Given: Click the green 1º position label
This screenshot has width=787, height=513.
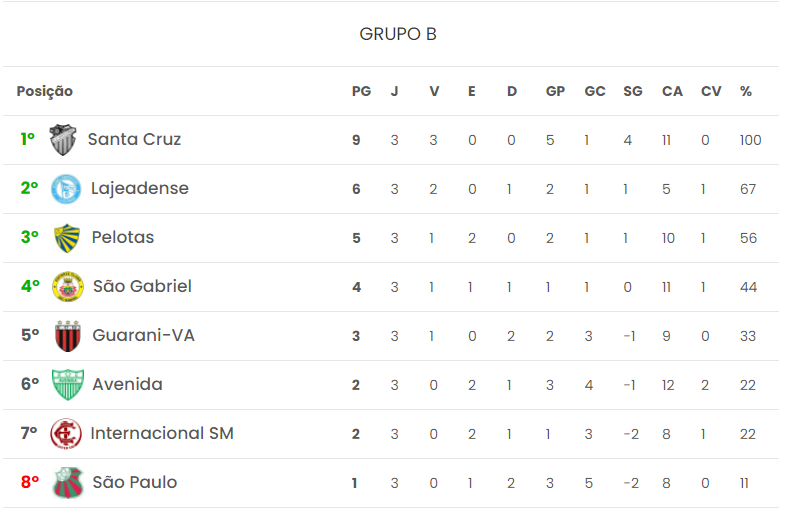Looking at the screenshot, I should coord(28,140).
